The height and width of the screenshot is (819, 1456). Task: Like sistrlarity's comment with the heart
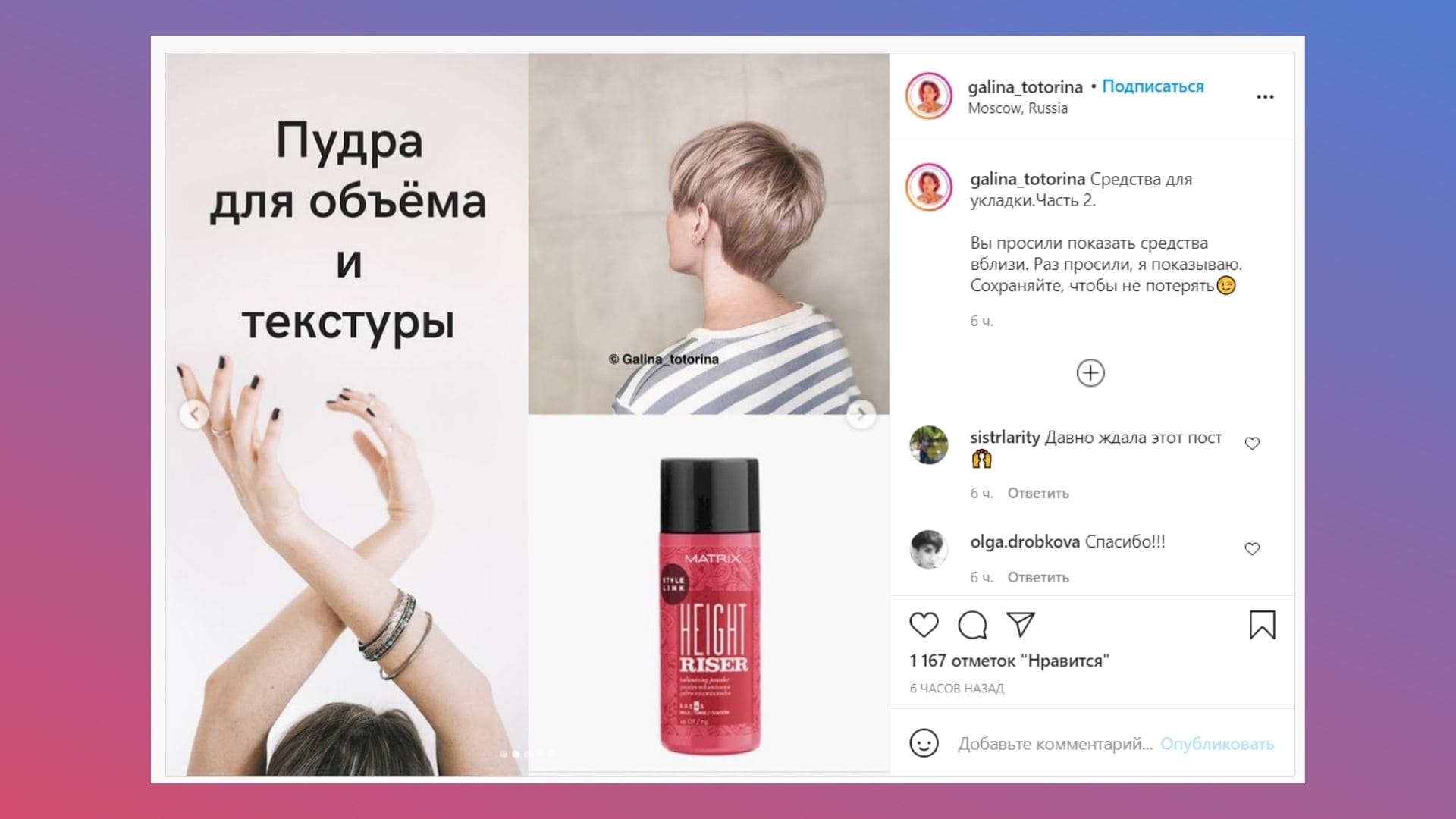pos(1252,444)
